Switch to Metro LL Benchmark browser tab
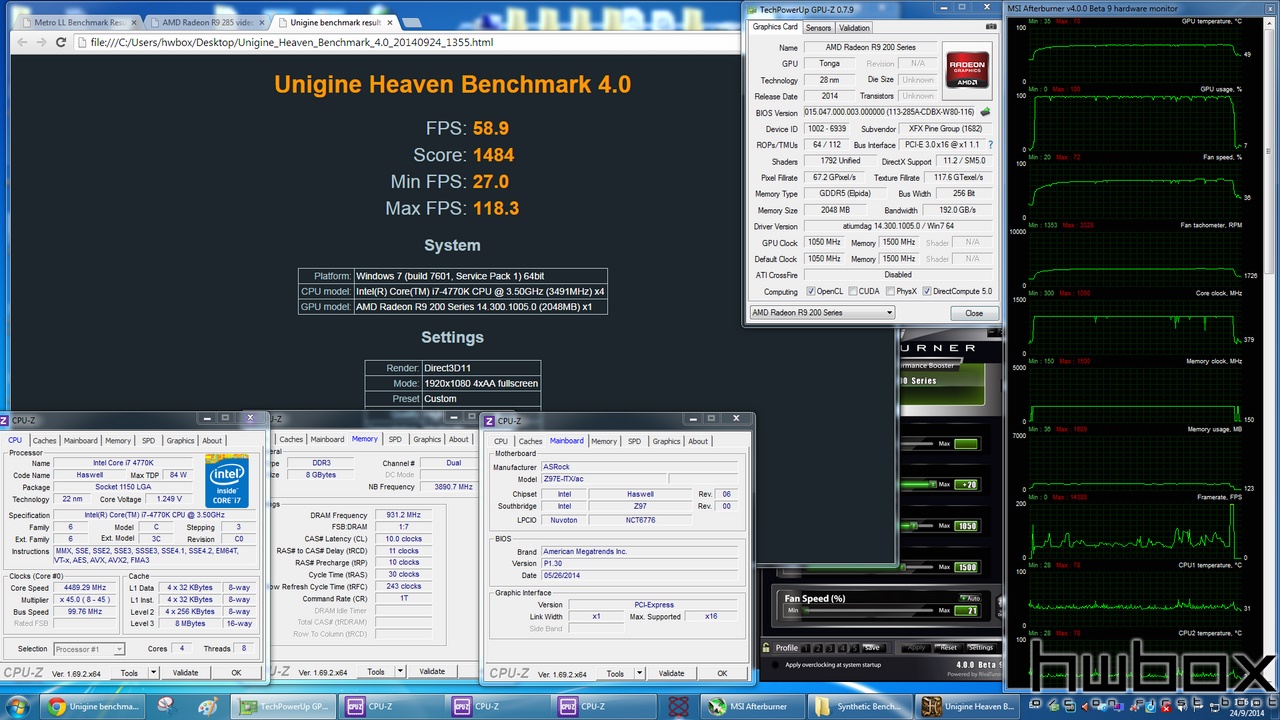Image resolution: width=1280 pixels, height=720 pixels. [79, 21]
